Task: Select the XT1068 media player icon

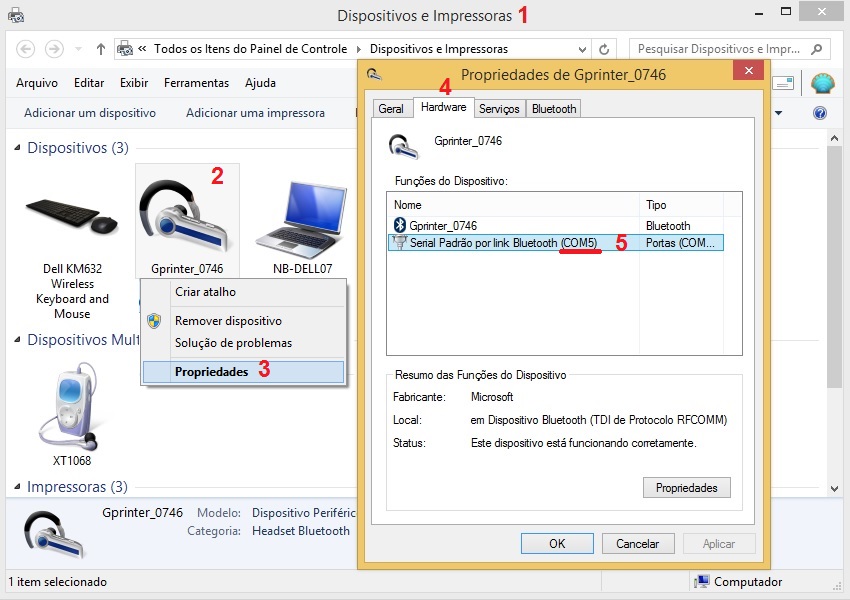Action: coord(70,408)
